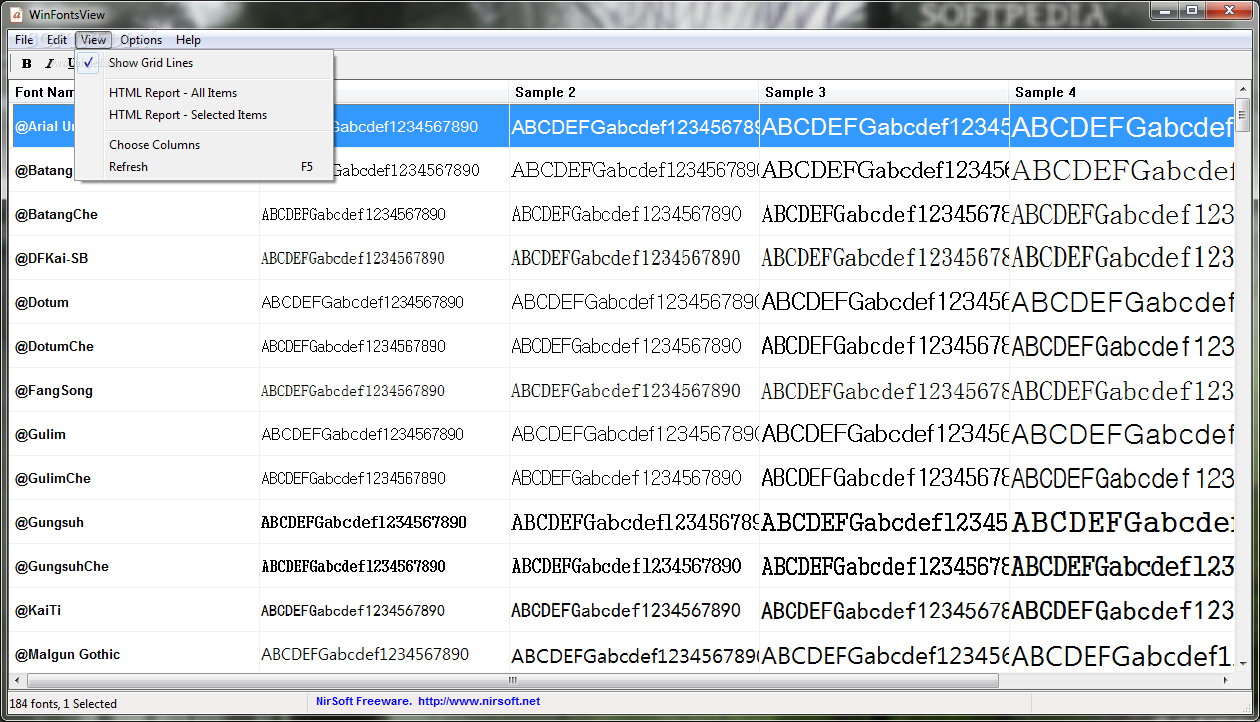
Task: Click the horizontal scrollbar left arrow
Action: [19, 681]
